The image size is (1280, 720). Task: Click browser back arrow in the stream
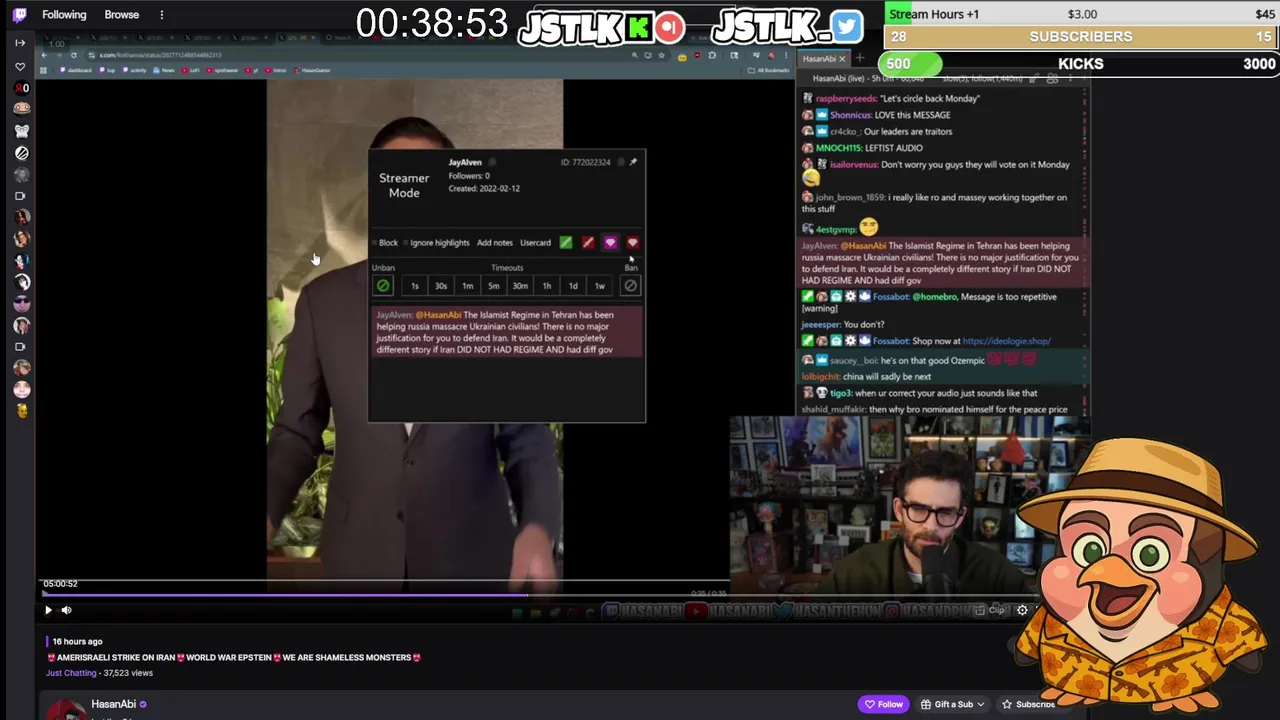coord(45,55)
